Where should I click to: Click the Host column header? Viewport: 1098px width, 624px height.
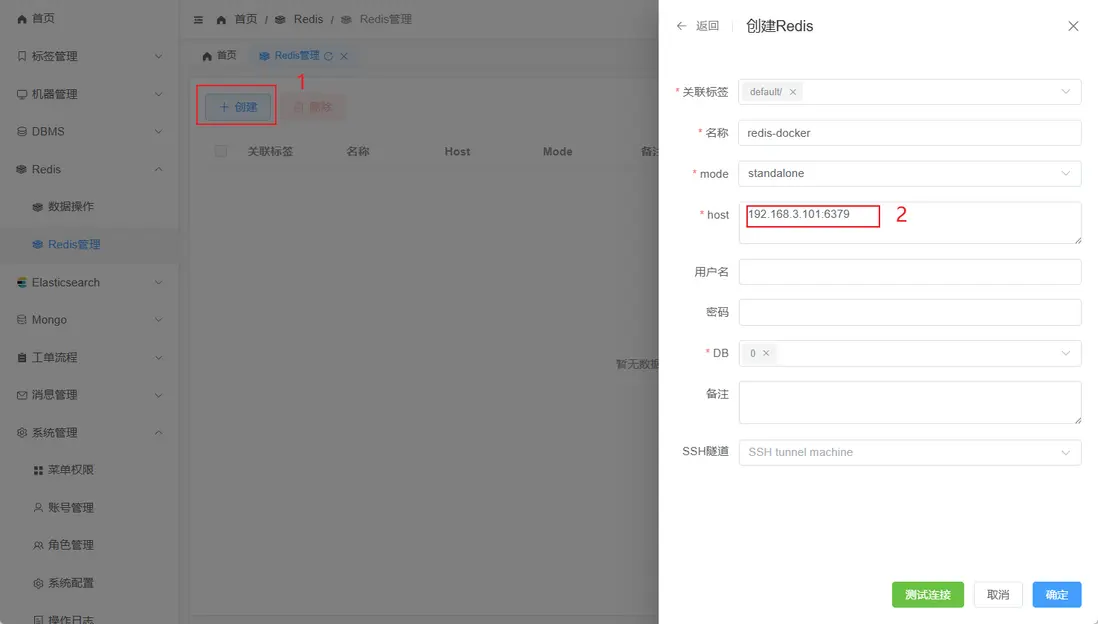click(x=457, y=151)
